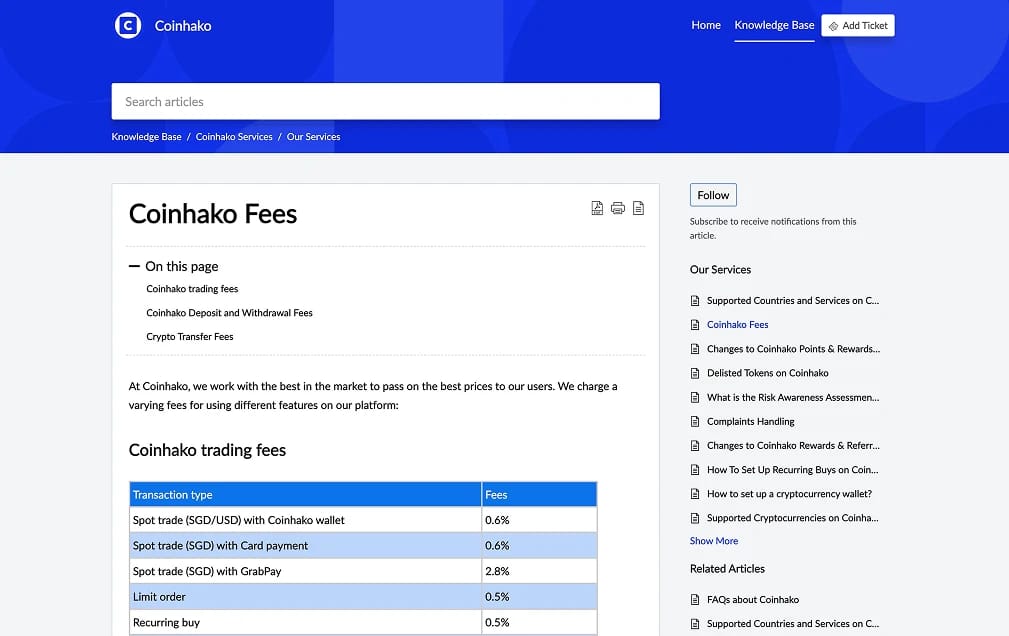Viewport: 1009px width, 636px height.
Task: Click the Fees table header
Action: pos(539,494)
